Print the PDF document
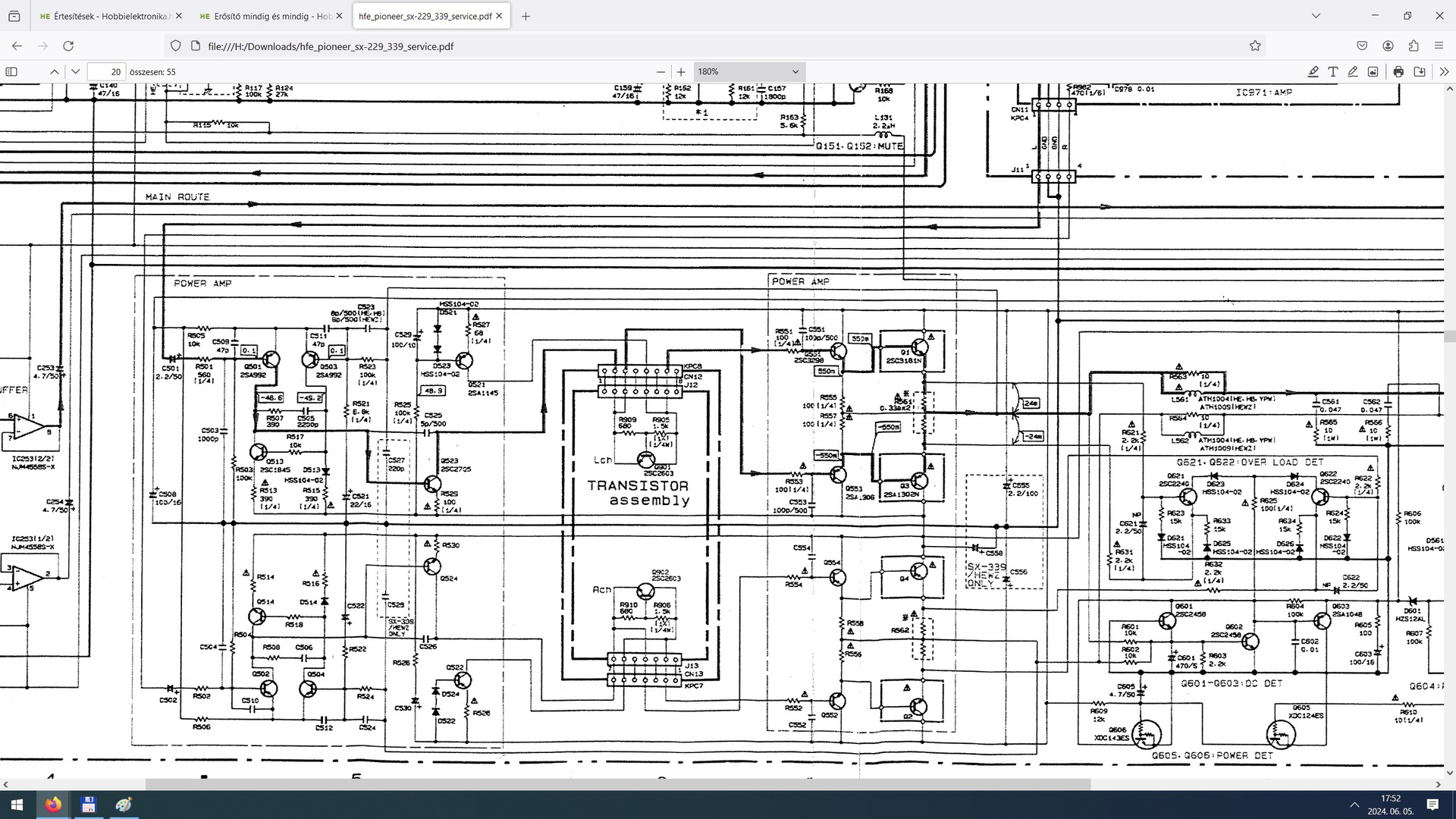Image resolution: width=1456 pixels, height=819 pixels. [x=1398, y=71]
